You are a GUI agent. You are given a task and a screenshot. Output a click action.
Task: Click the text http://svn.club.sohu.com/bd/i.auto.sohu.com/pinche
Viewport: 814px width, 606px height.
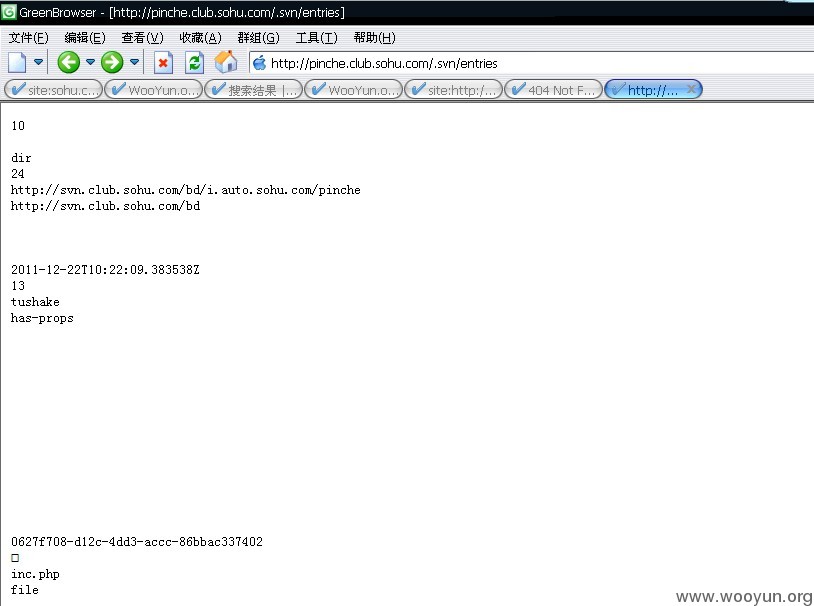[x=185, y=190]
